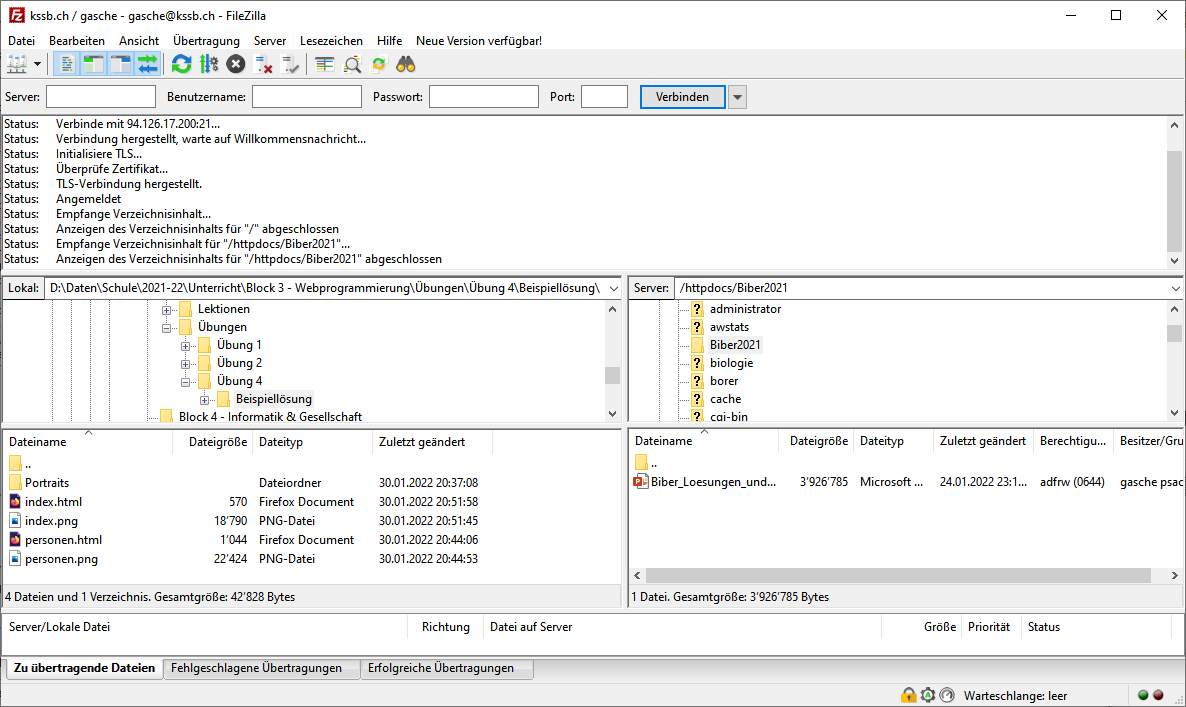1186x707 pixels.
Task: Open the directory listing filters dialog
Action: (x=324, y=65)
